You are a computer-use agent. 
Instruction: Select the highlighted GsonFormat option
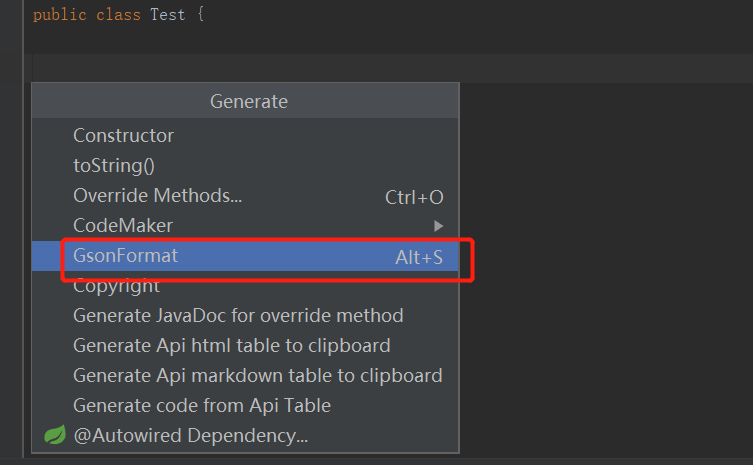[x=125, y=255]
